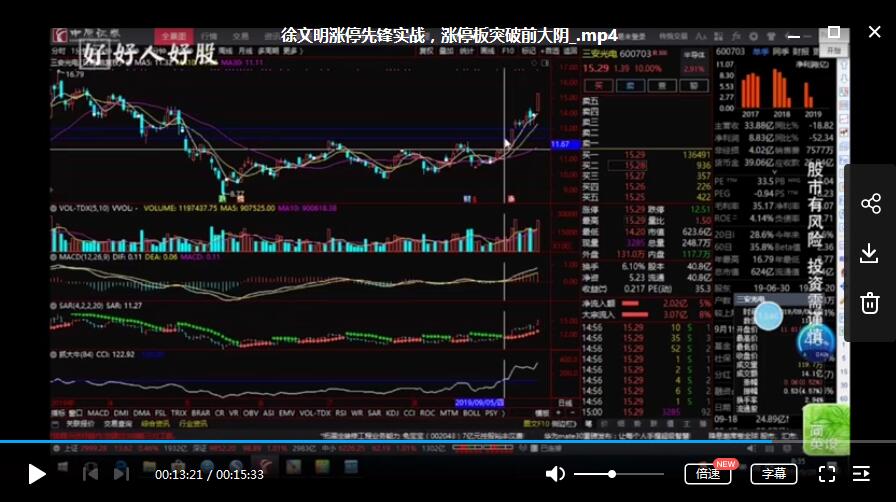
Task: Switch to the red 全景图 top tab
Action: (174, 36)
